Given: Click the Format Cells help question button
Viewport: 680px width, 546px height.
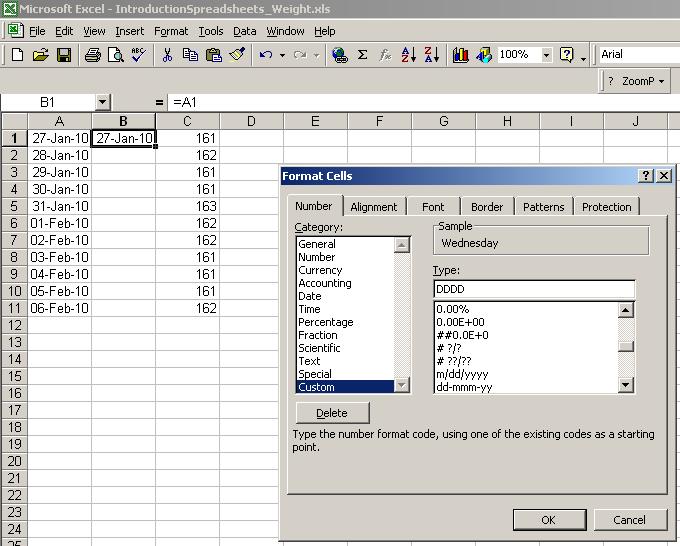Looking at the screenshot, I should (x=646, y=176).
